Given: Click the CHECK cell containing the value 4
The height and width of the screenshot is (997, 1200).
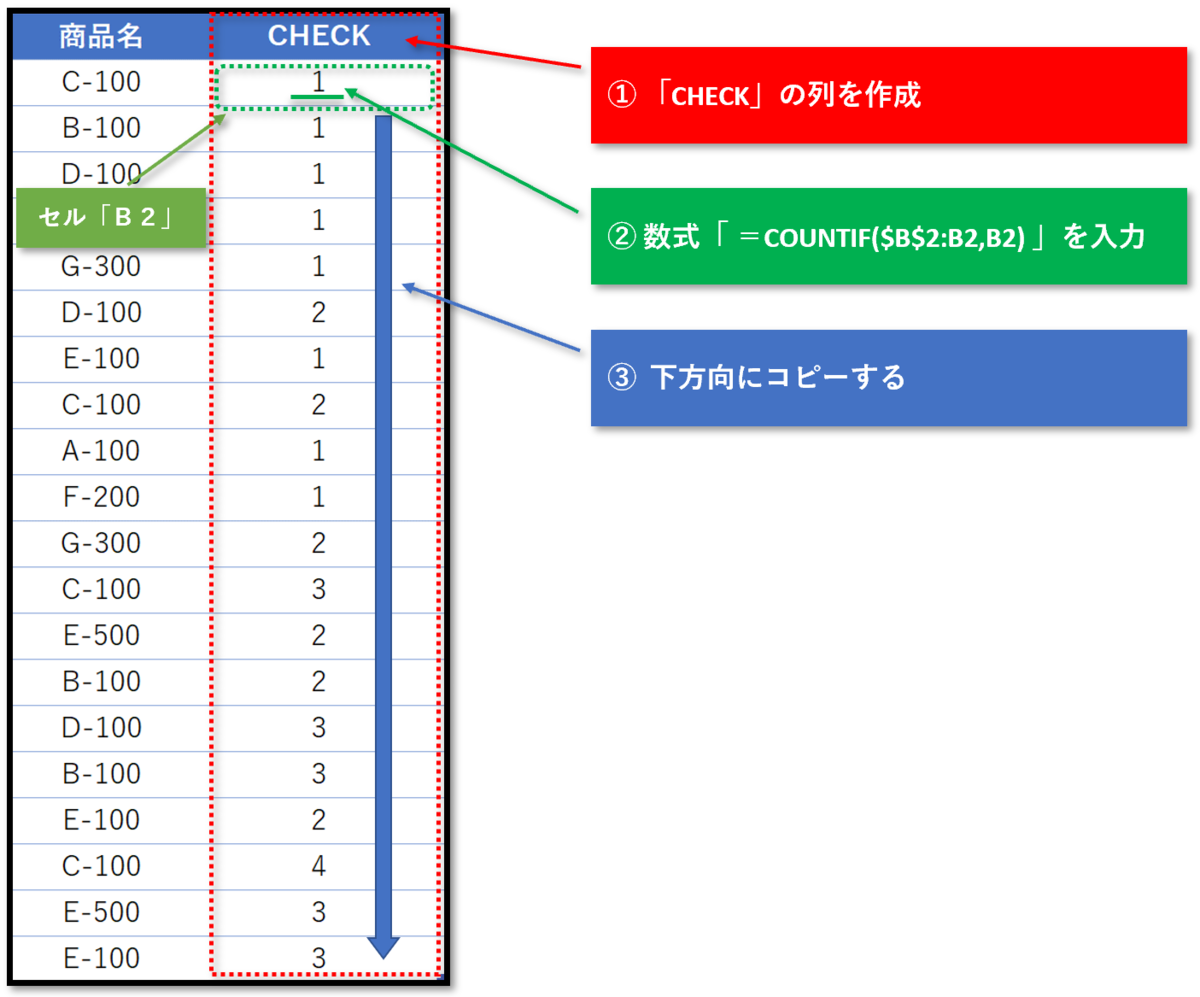Looking at the screenshot, I should (318, 866).
